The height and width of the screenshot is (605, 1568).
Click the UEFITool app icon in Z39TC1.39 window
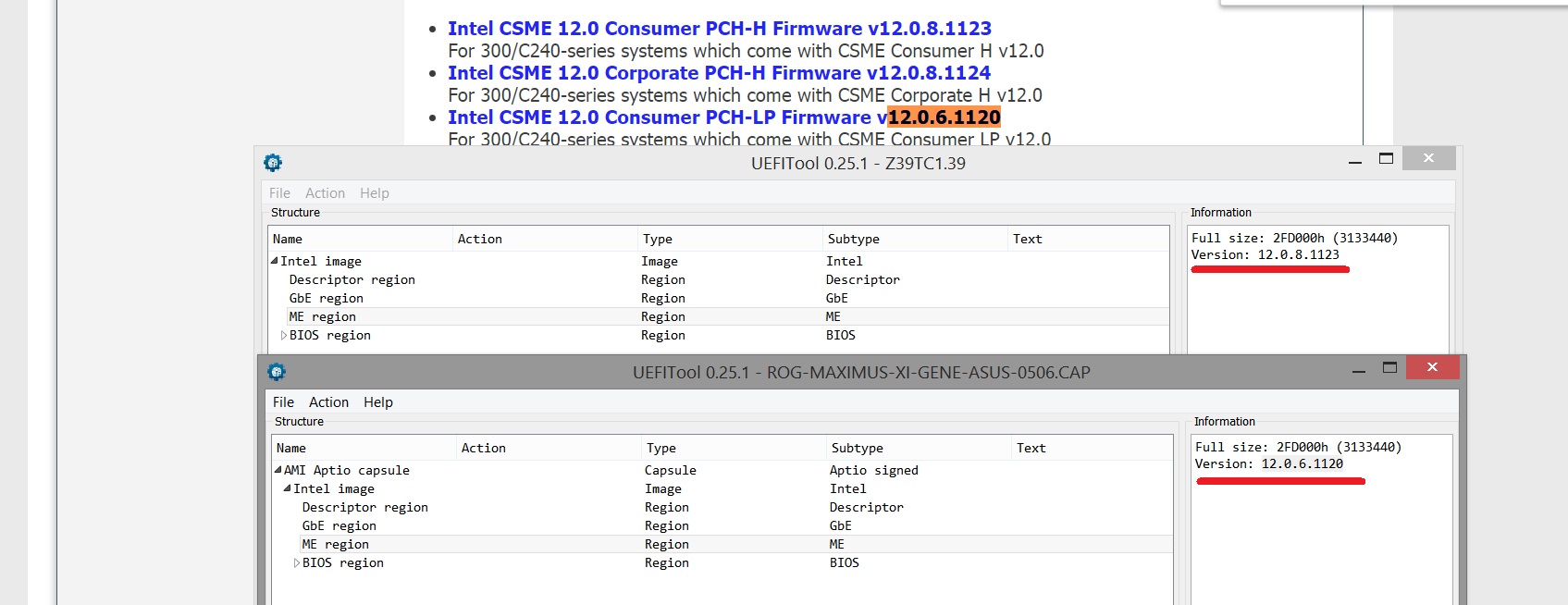click(x=273, y=163)
